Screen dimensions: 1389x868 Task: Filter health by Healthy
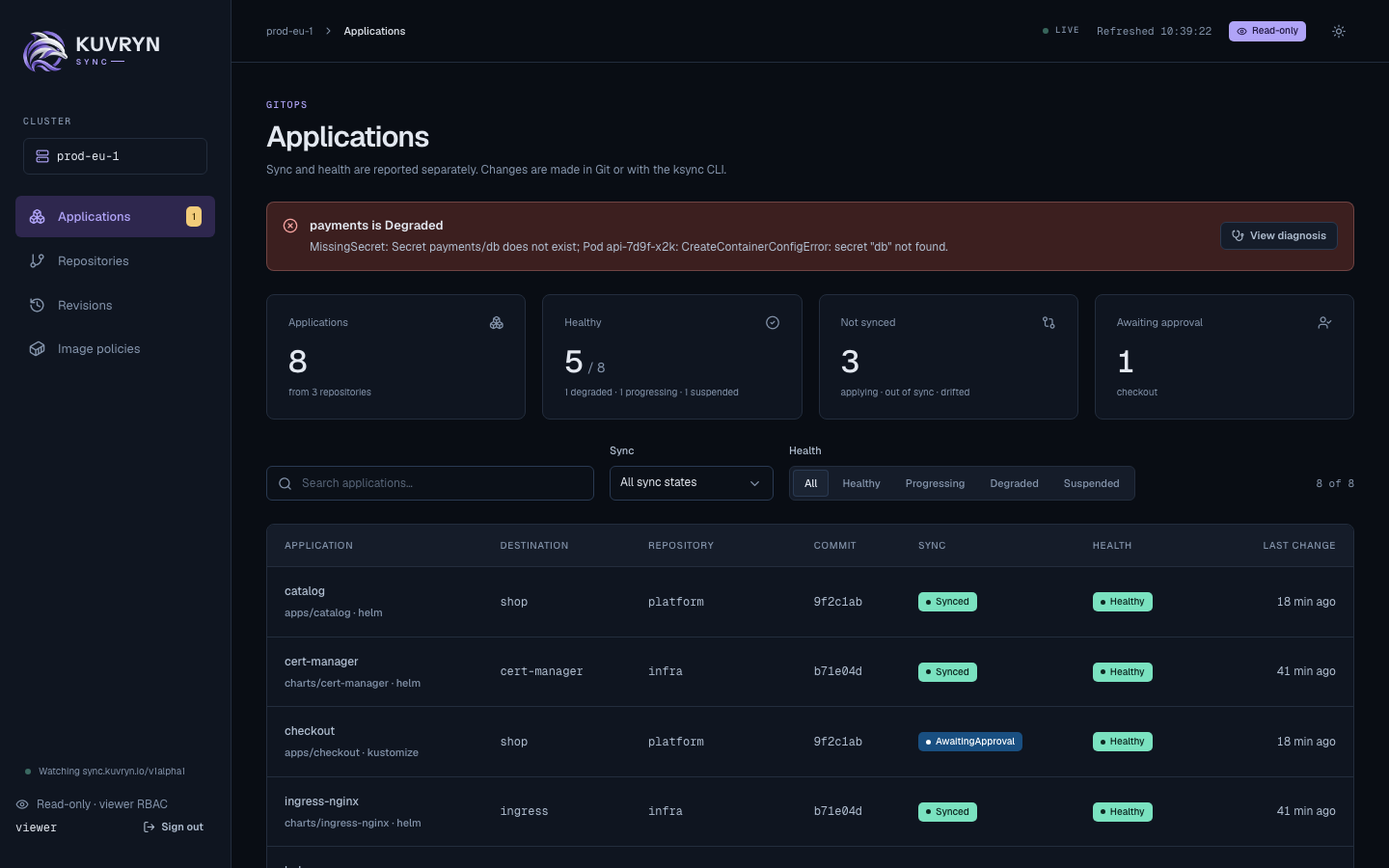tap(861, 483)
